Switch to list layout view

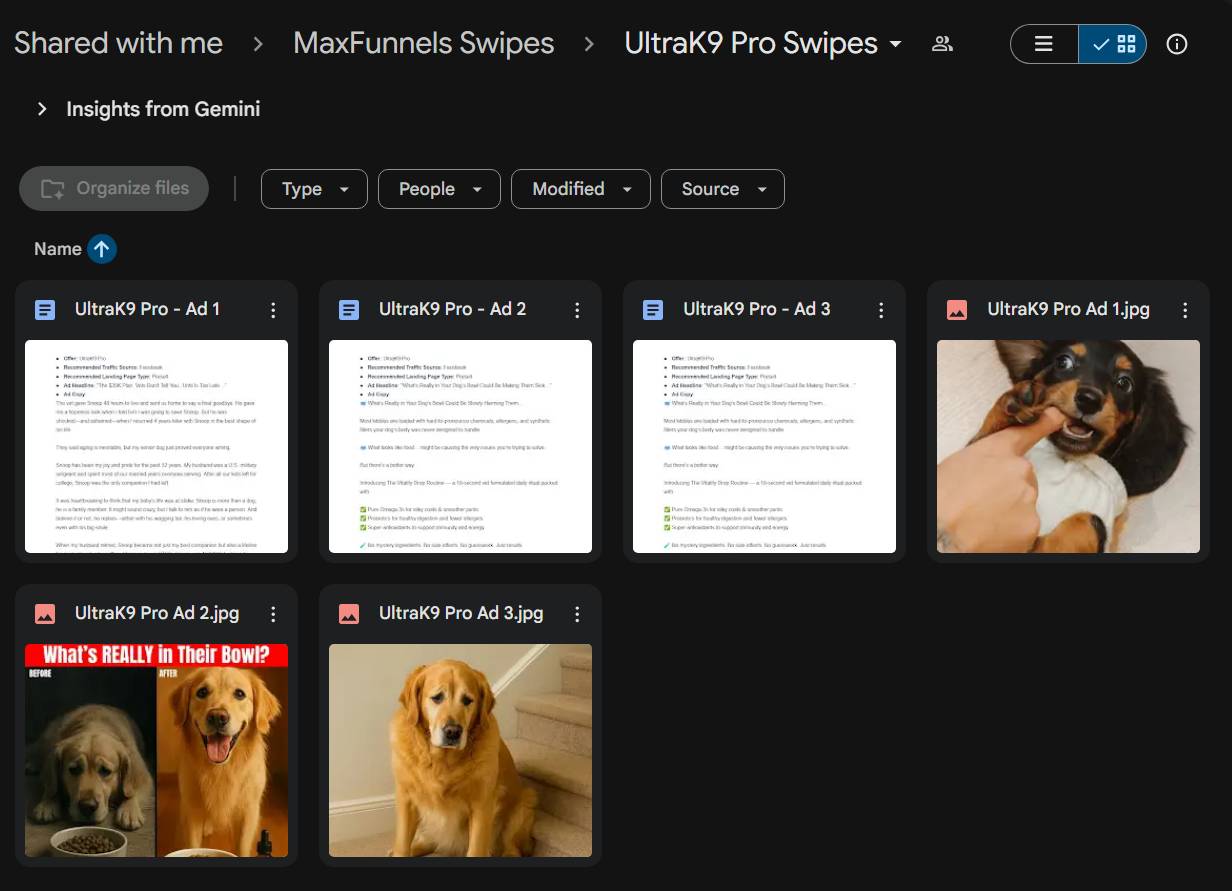(x=1044, y=44)
